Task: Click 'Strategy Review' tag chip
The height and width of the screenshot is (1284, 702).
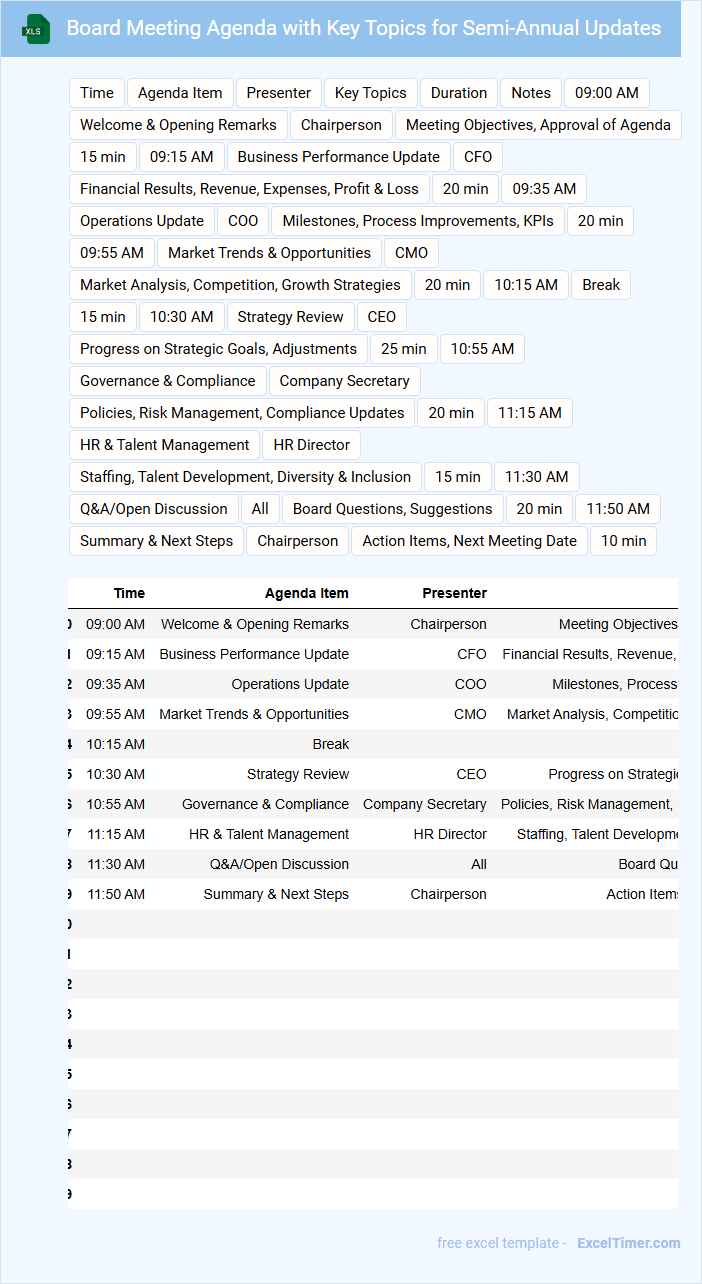Action: [x=291, y=317]
